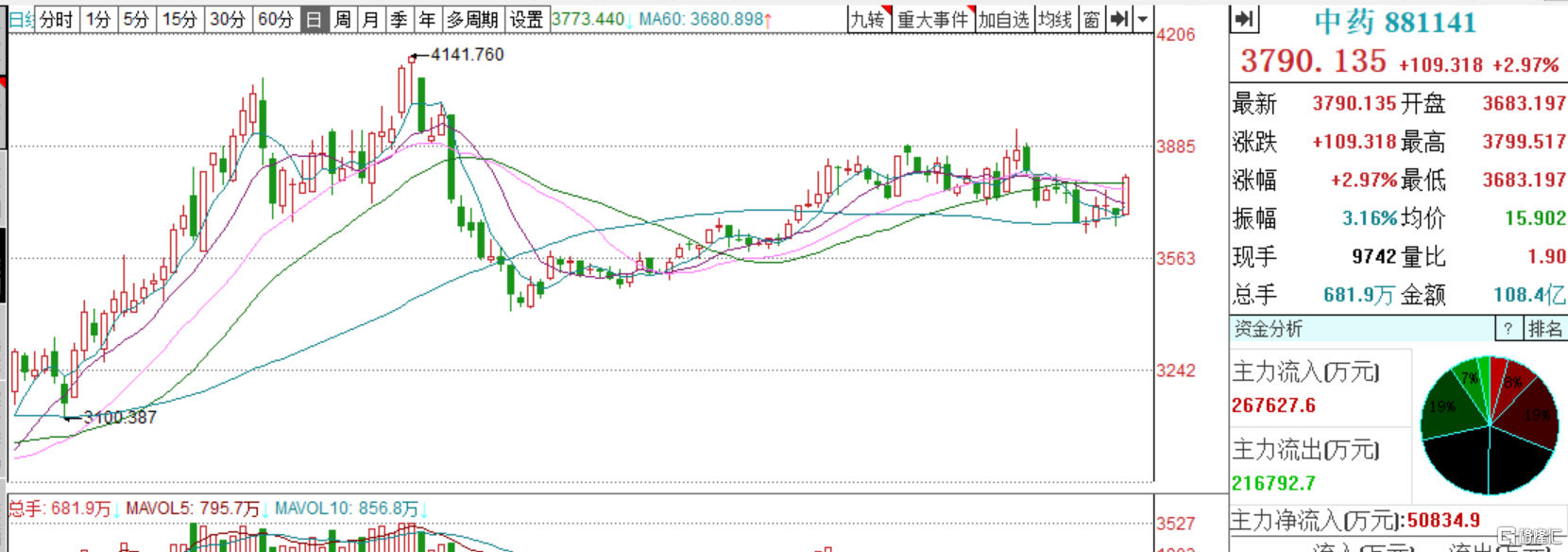Viewport: 1568px width, 552px height.
Task: Click the 3563 price axis label
Action: 1176,259
